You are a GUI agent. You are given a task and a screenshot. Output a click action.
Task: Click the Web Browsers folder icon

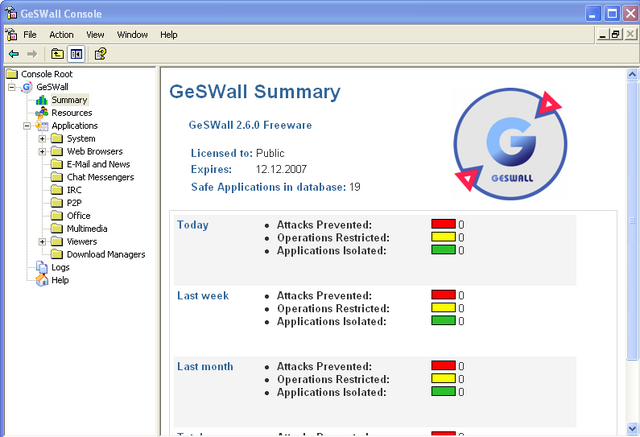tap(57, 151)
